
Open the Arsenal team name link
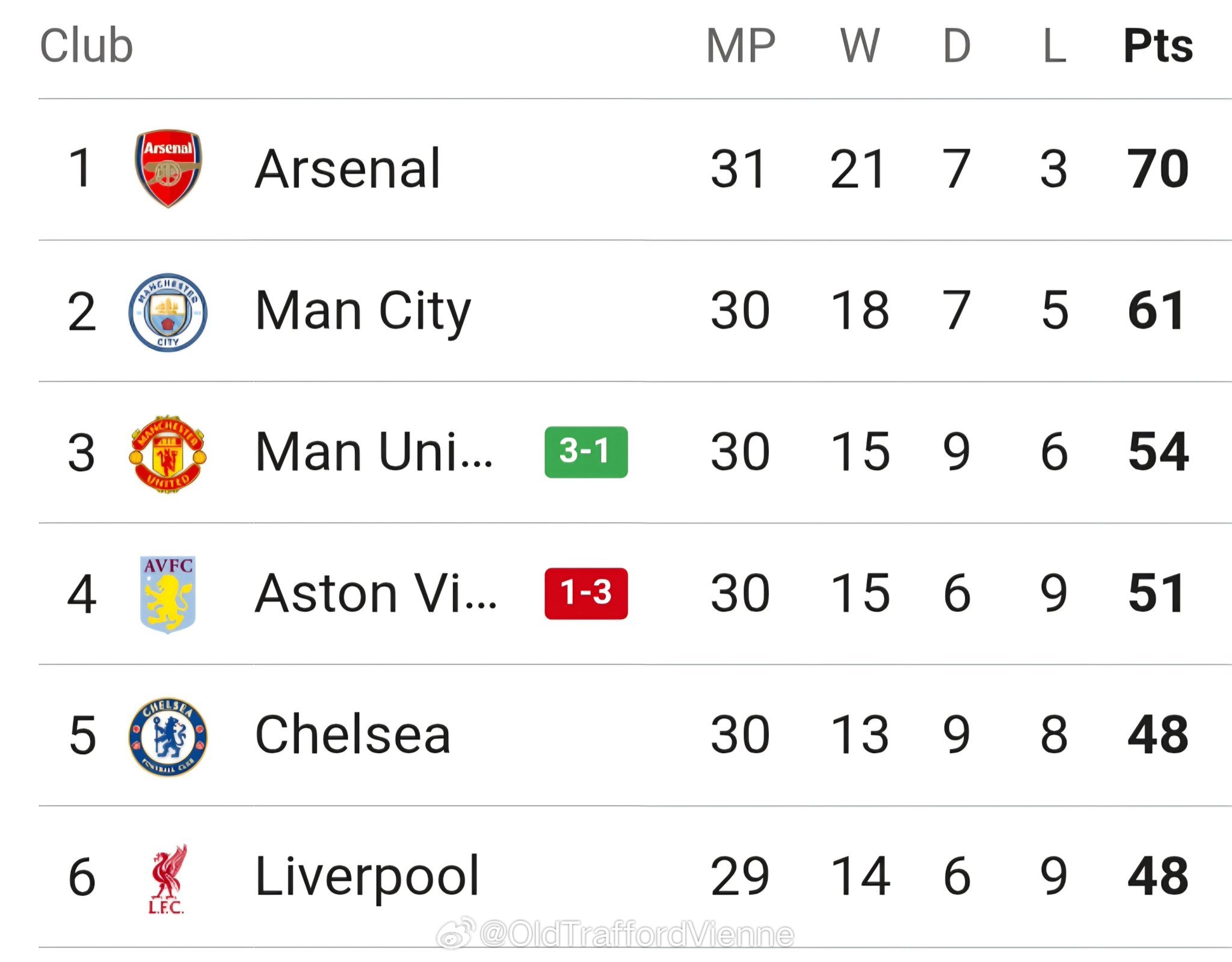pos(348,169)
